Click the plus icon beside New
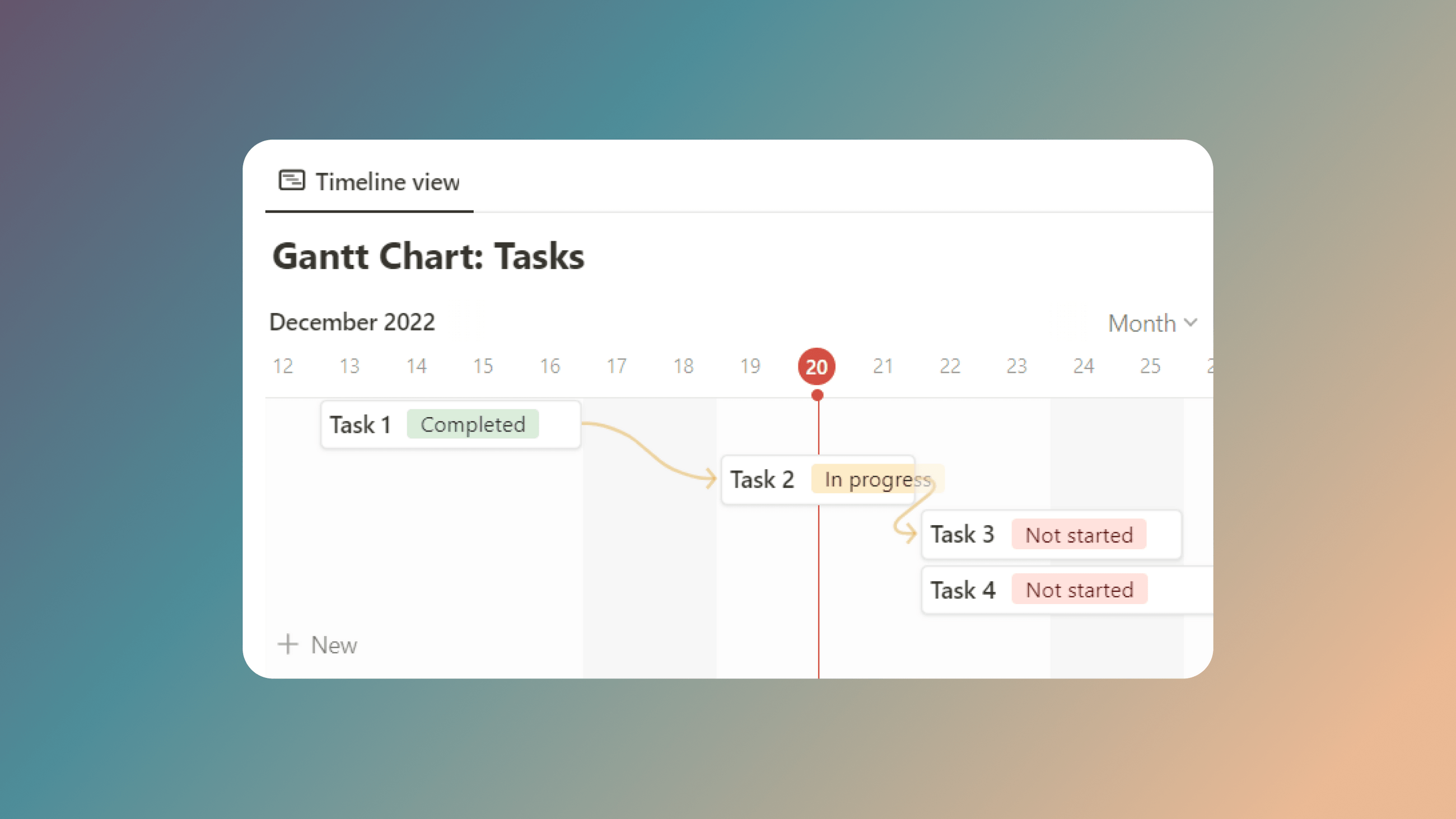The height and width of the screenshot is (819, 1456). [x=287, y=644]
